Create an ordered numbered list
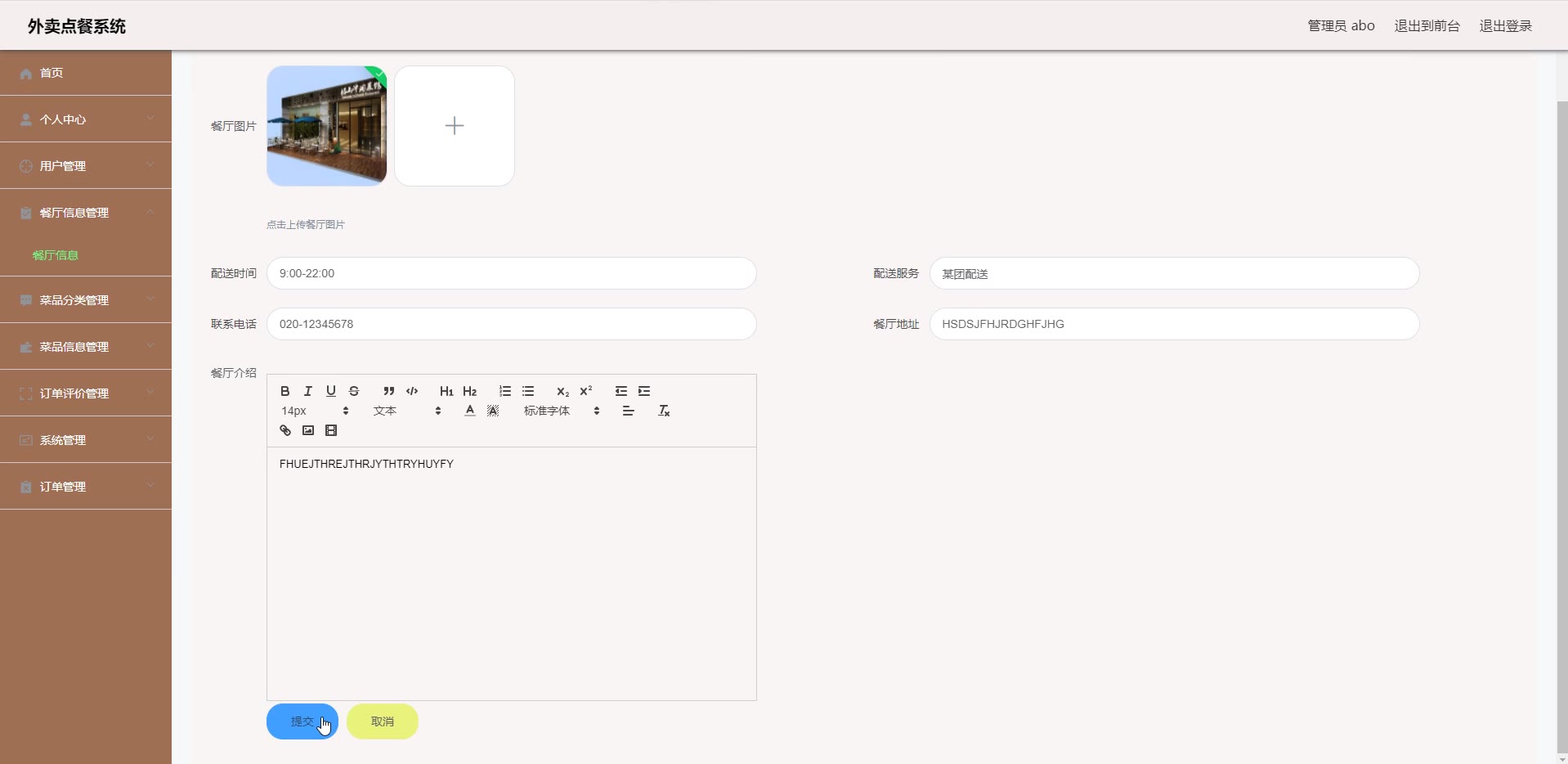Screen dimensions: 1568x764 504,391
